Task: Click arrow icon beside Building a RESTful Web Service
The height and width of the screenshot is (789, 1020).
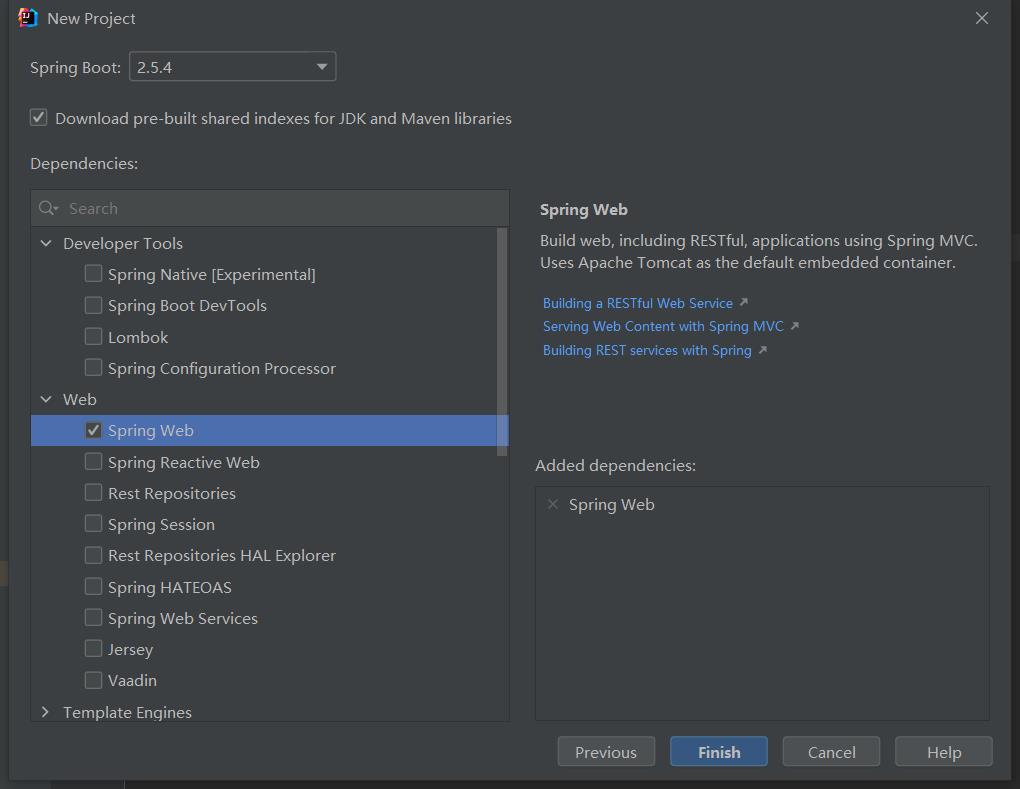Action: point(743,302)
